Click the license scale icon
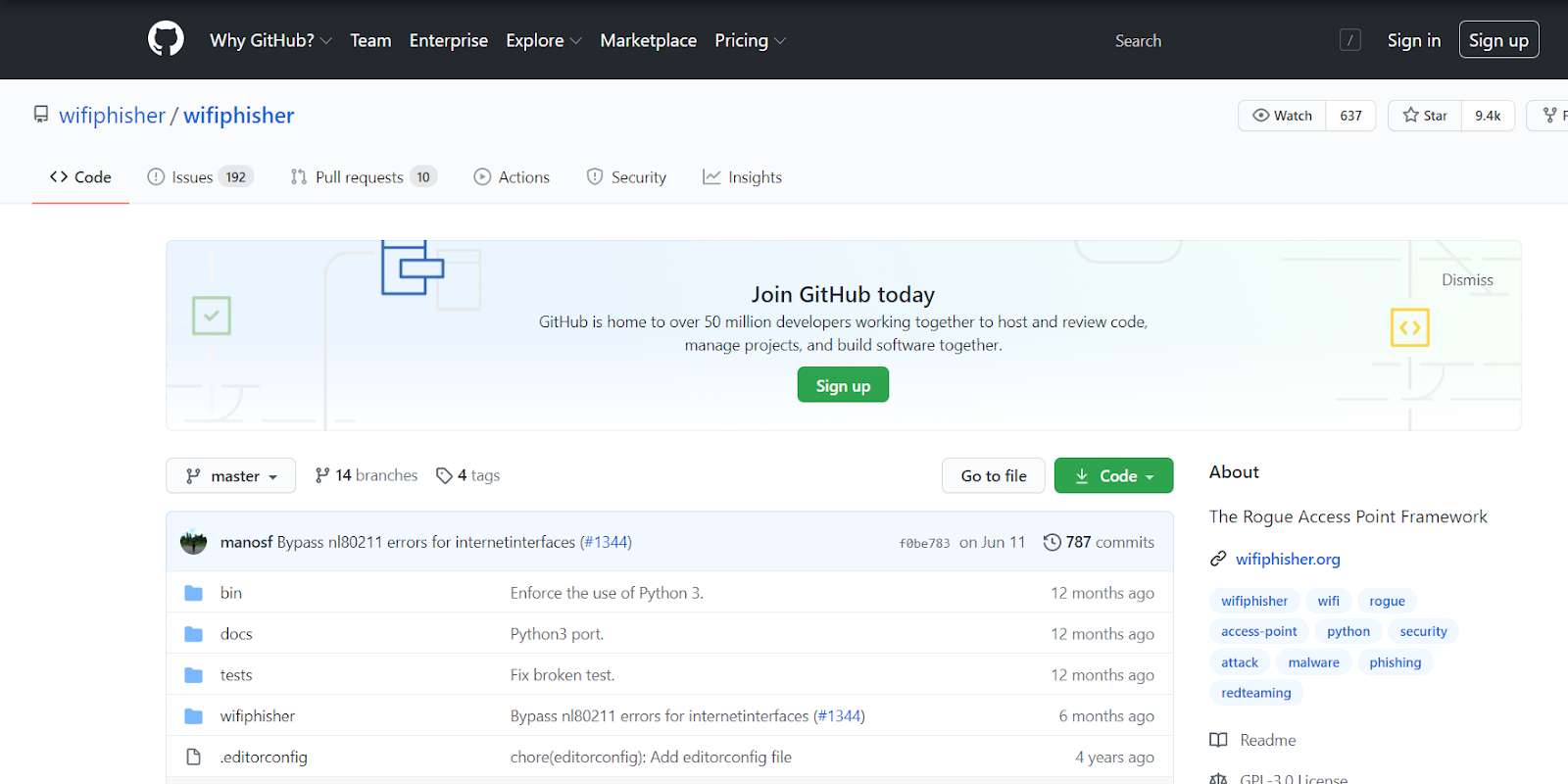 coord(1218,779)
